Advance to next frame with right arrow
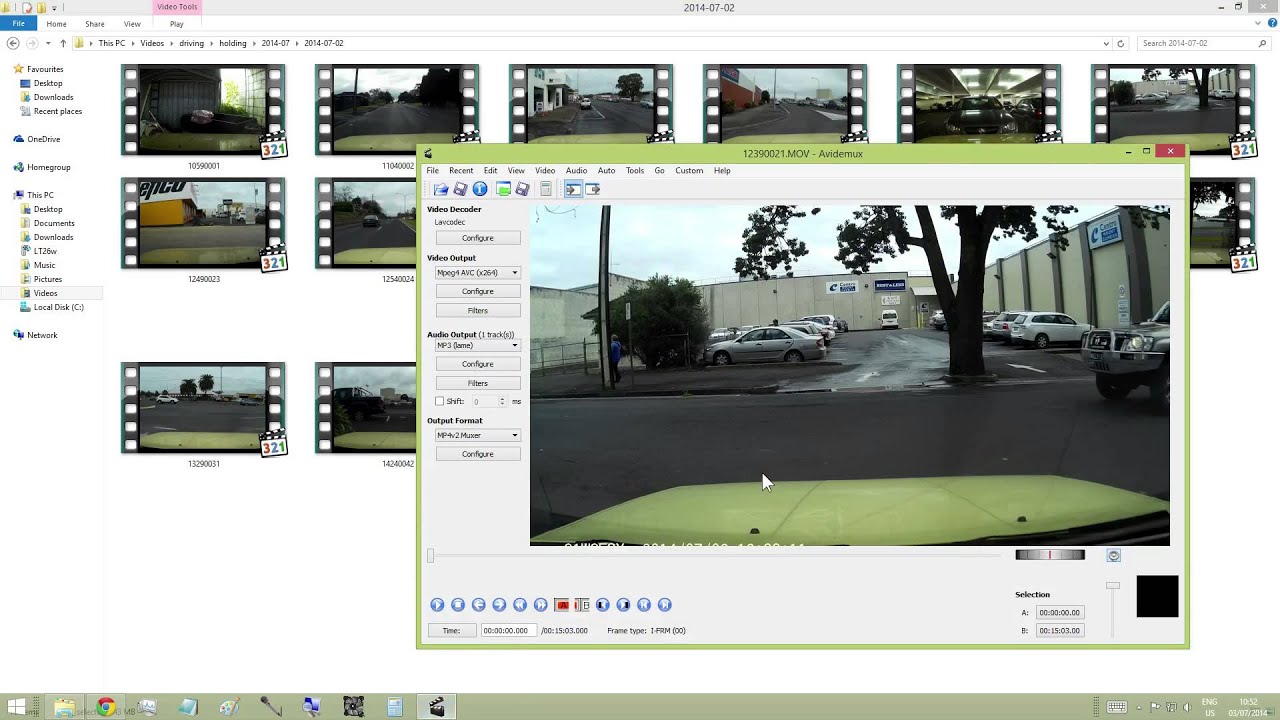This screenshot has height=720, width=1280. [x=499, y=605]
